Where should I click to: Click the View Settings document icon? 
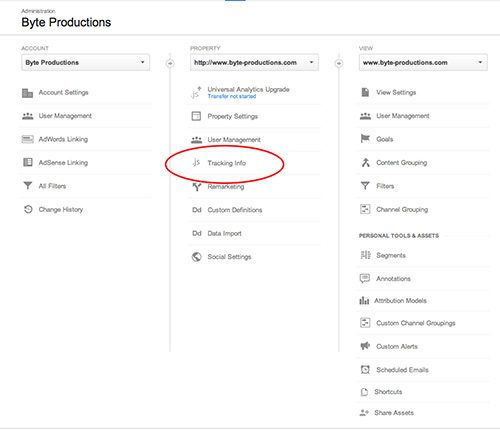tap(365, 92)
